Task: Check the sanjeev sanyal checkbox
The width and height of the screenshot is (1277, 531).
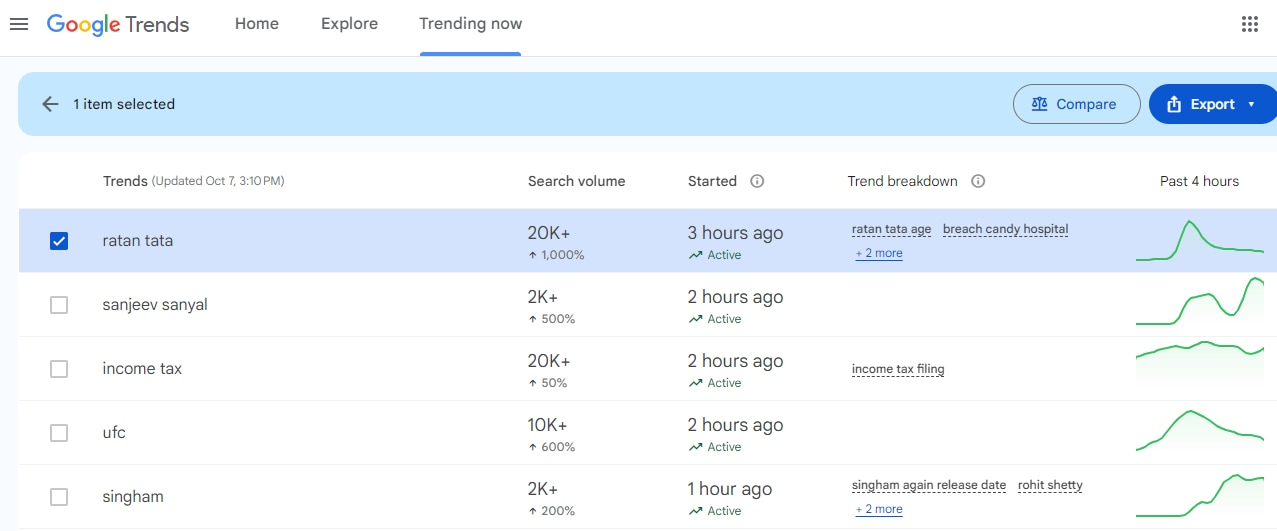Action: click(59, 305)
